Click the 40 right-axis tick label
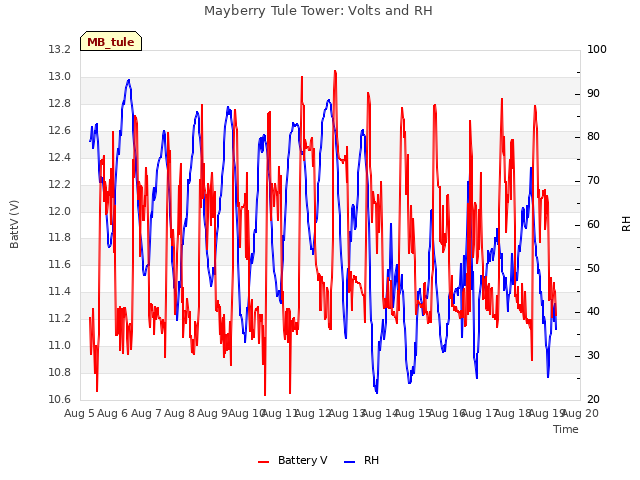Screen dimensions: 640x480 (x=593, y=312)
